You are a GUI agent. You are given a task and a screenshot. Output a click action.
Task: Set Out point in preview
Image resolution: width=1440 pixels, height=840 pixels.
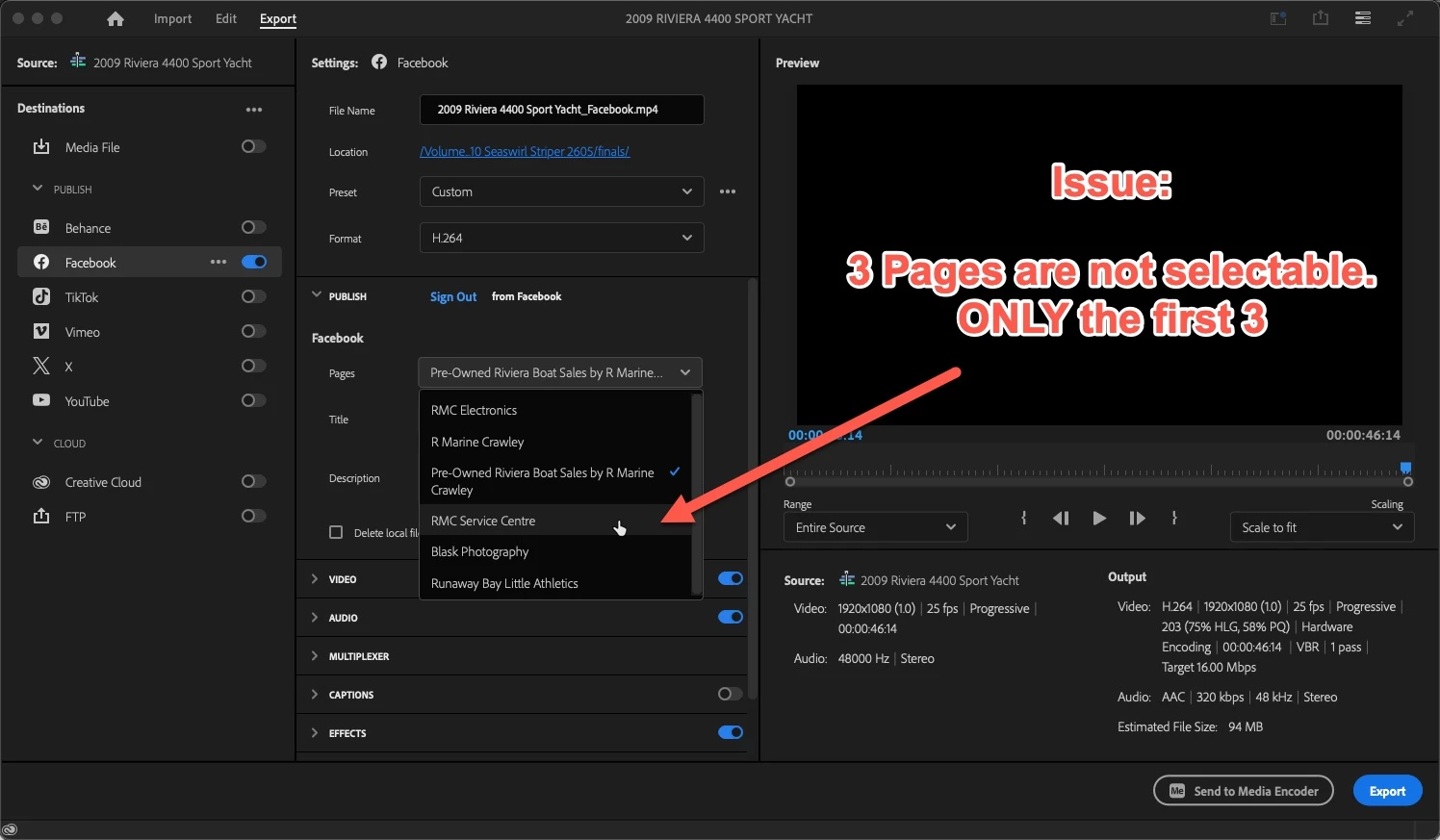(1174, 518)
